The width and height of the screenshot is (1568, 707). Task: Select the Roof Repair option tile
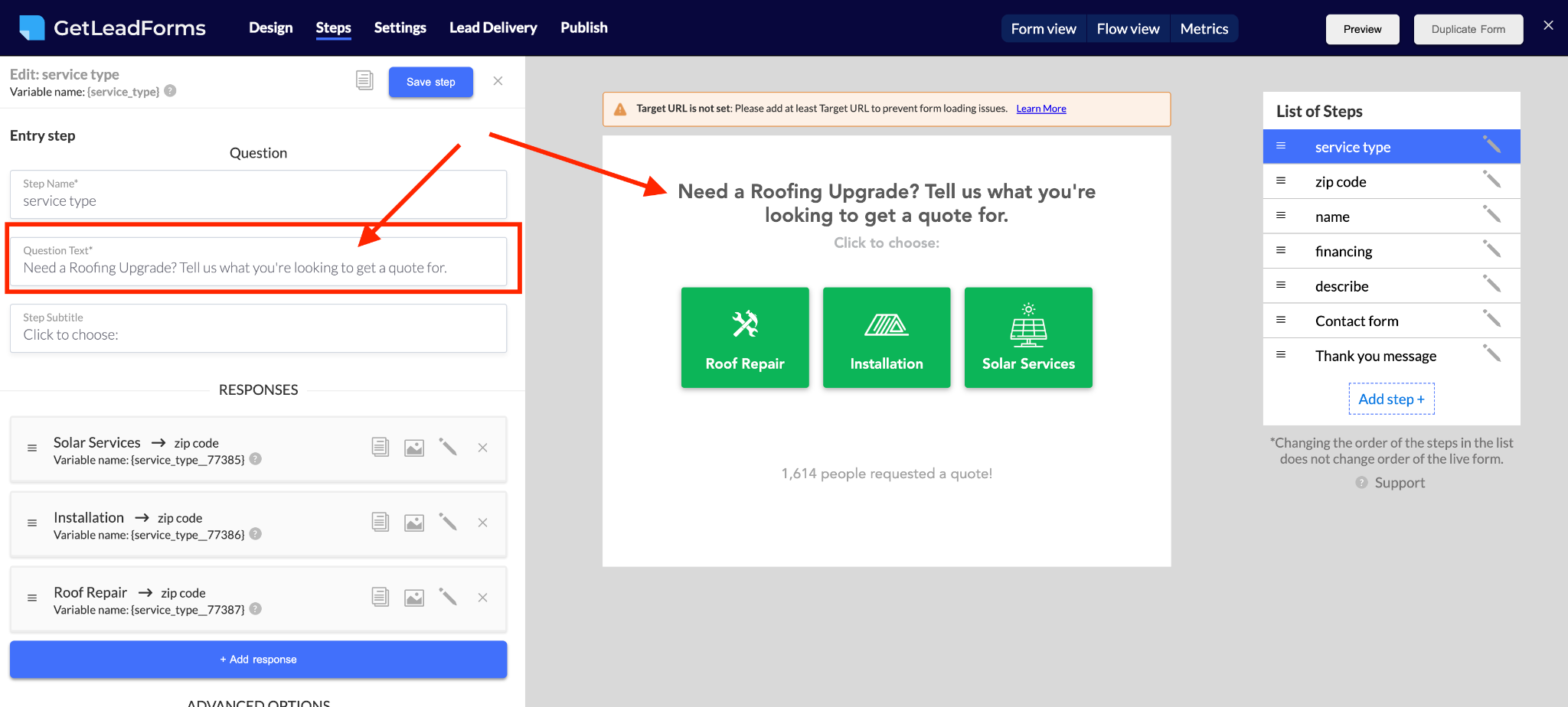coord(744,337)
